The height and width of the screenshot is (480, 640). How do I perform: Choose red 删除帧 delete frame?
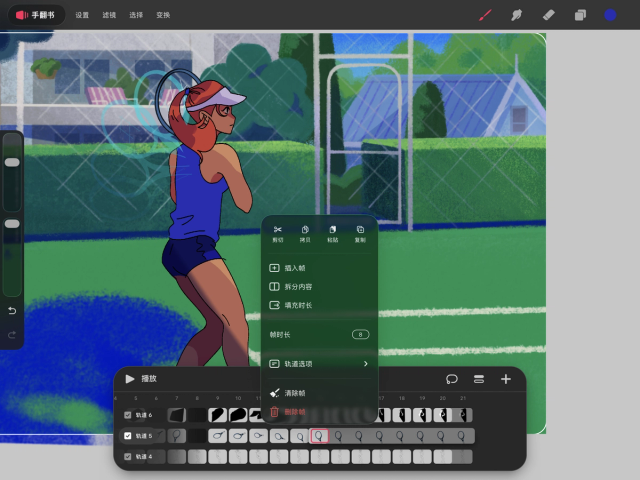[x=319, y=412]
